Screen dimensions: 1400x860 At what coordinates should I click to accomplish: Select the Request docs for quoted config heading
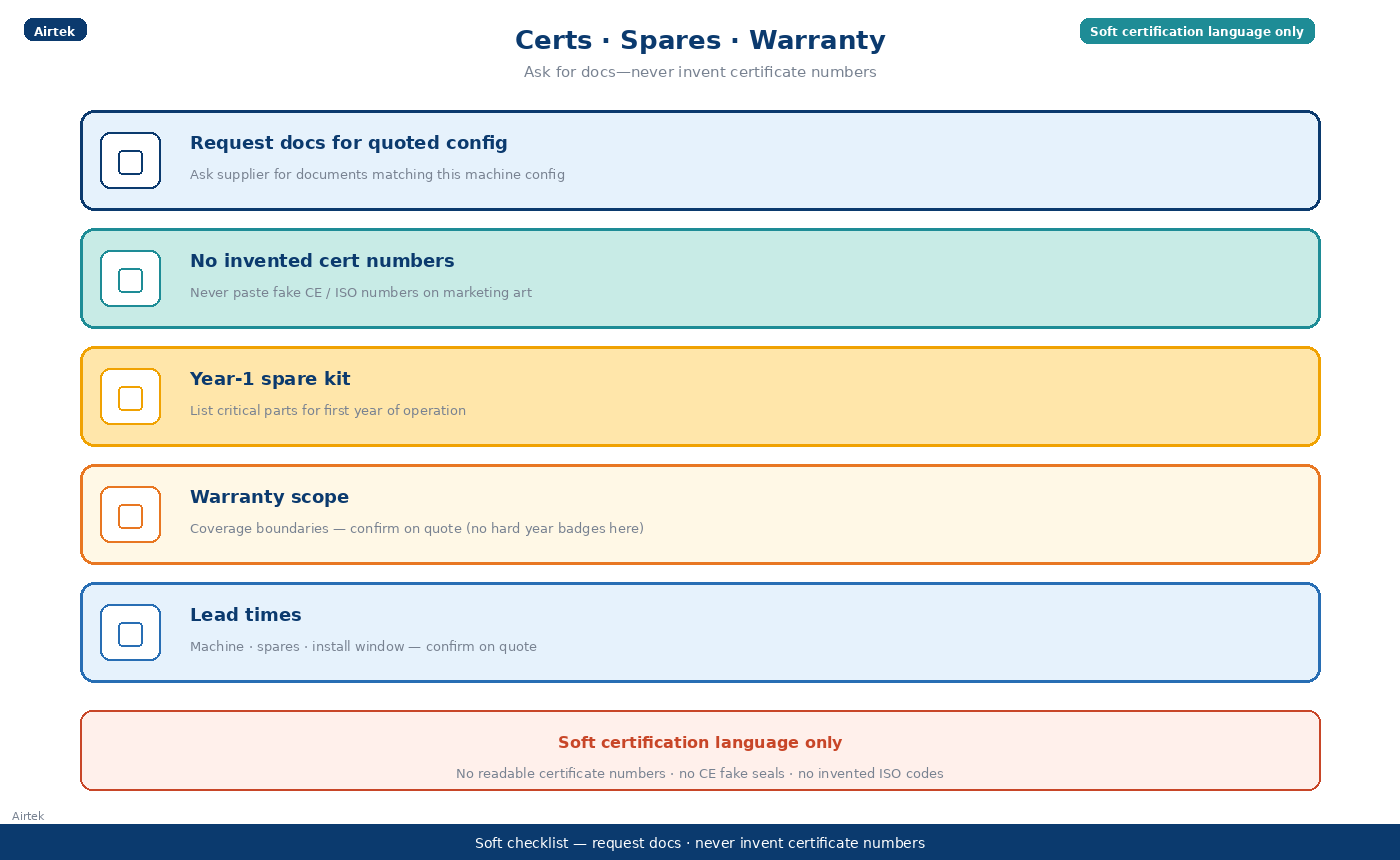[349, 143]
